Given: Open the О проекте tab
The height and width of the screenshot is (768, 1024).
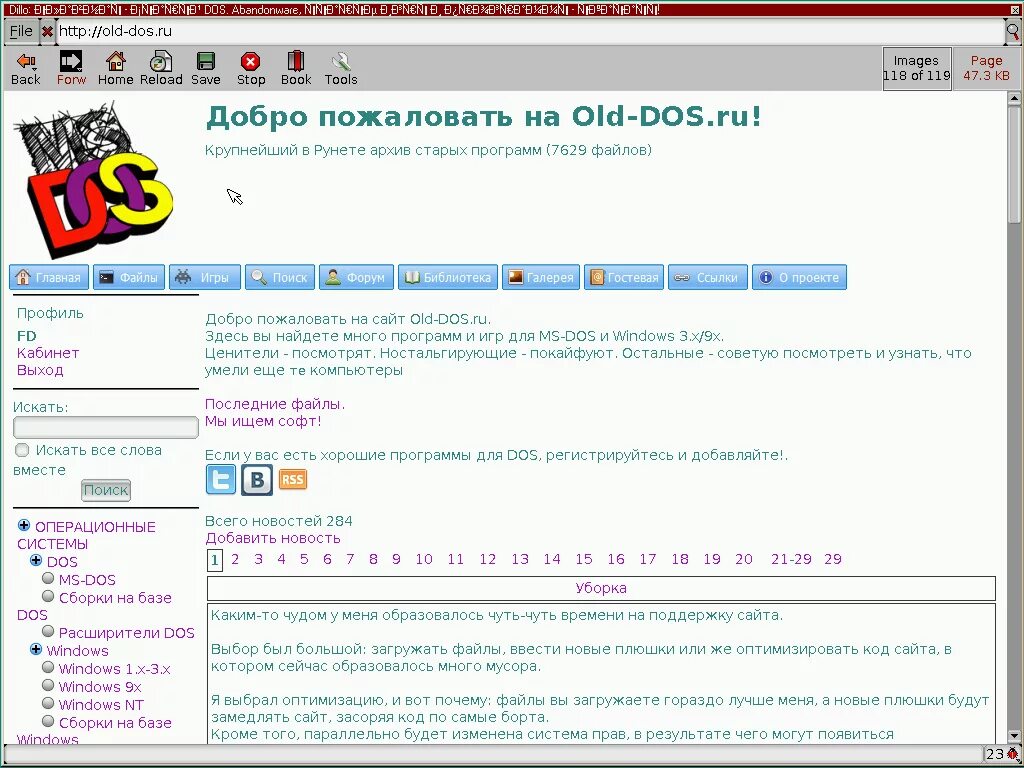Looking at the screenshot, I should [x=799, y=278].
